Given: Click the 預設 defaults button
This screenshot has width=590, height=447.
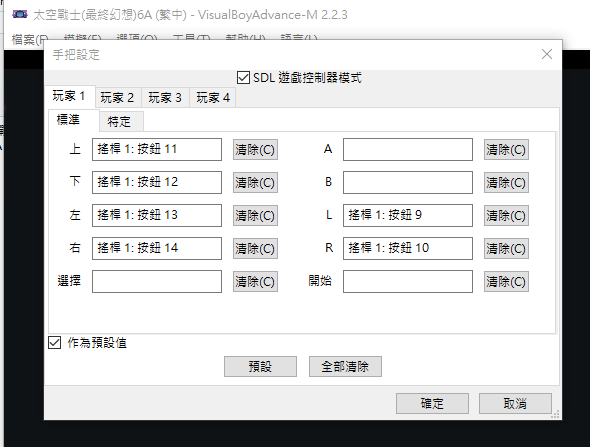Looking at the screenshot, I should point(260,366).
